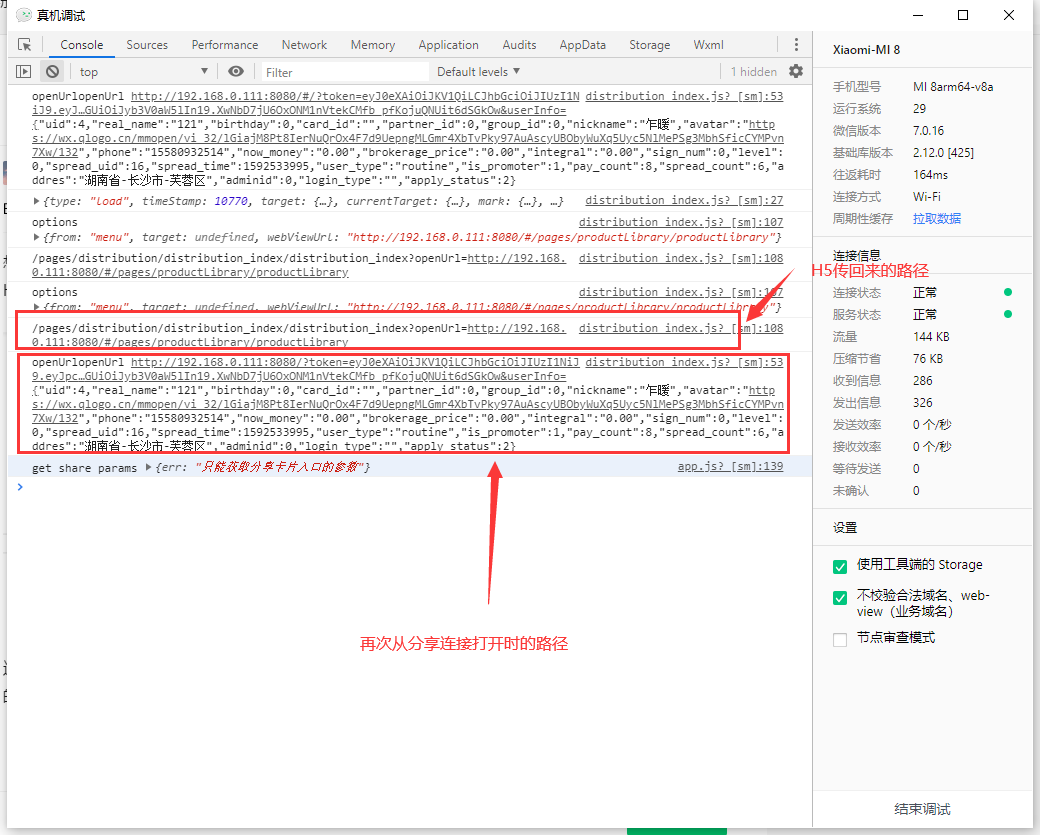The image size is (1040, 835).
Task: Click the Xiaomi-MI 8 device name
Action: pos(866,50)
